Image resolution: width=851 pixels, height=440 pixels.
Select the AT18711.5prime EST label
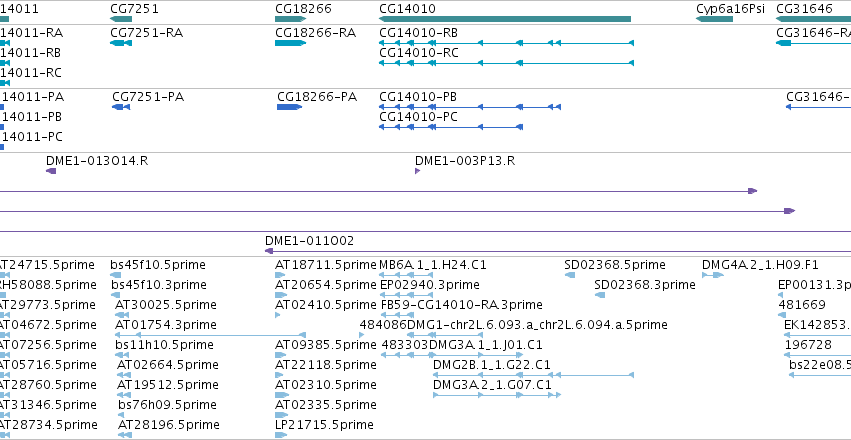tap(326, 265)
